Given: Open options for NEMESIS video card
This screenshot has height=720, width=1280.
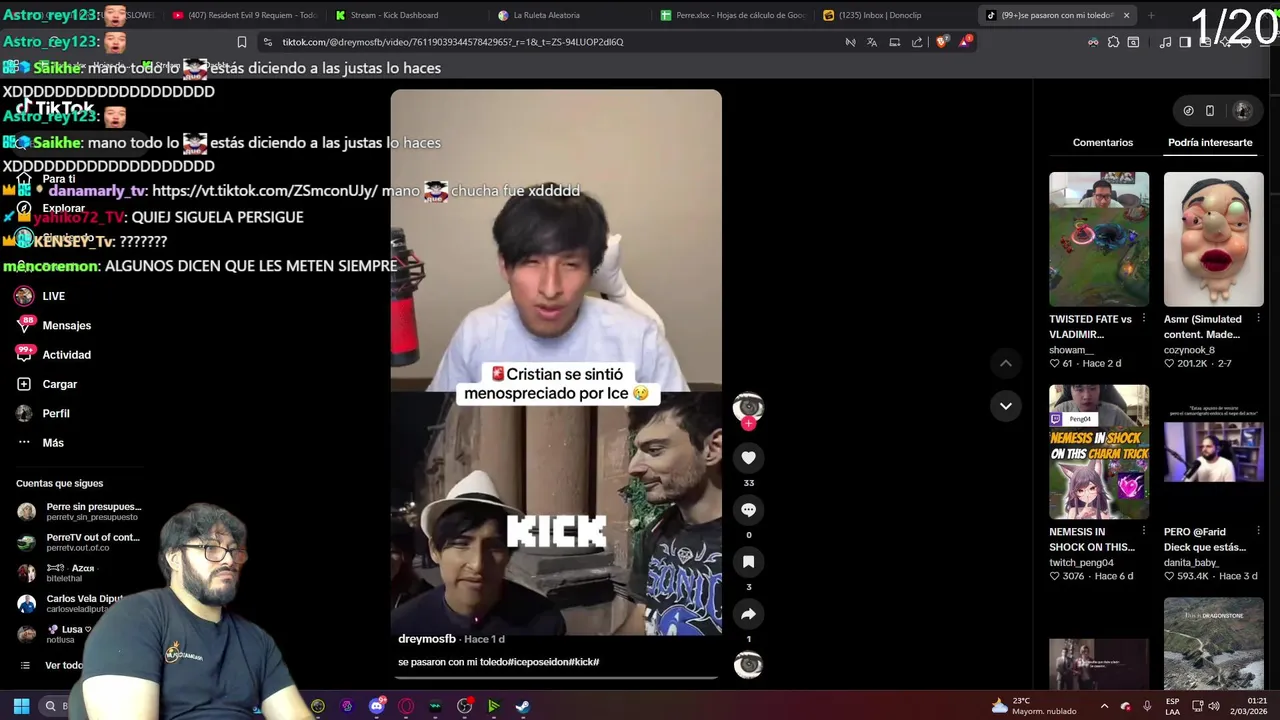Looking at the screenshot, I should click(1144, 532).
